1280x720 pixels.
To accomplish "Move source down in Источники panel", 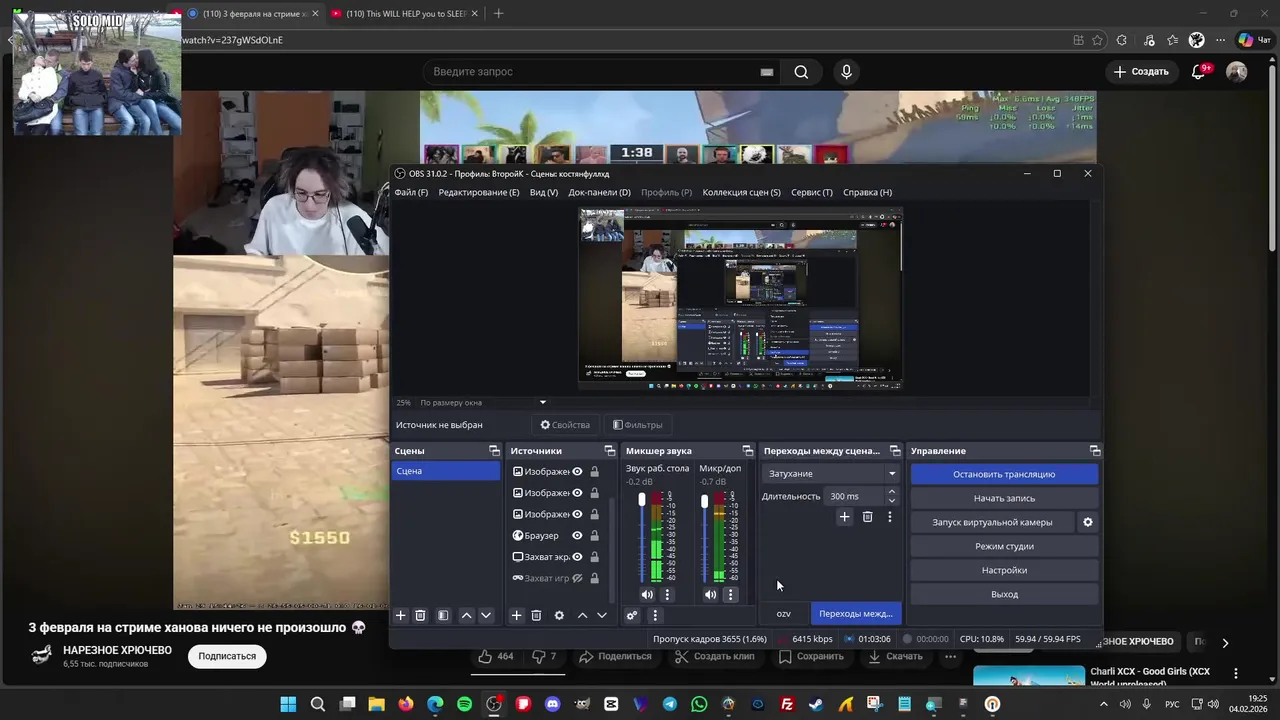I will (x=602, y=615).
